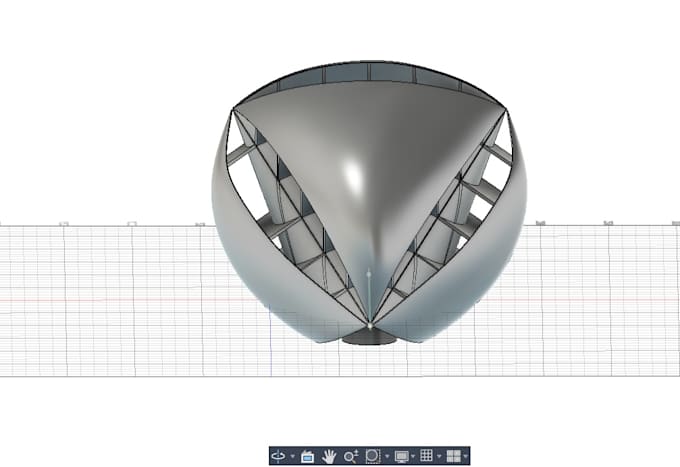Open Display Settings monitor icon

click(402, 457)
